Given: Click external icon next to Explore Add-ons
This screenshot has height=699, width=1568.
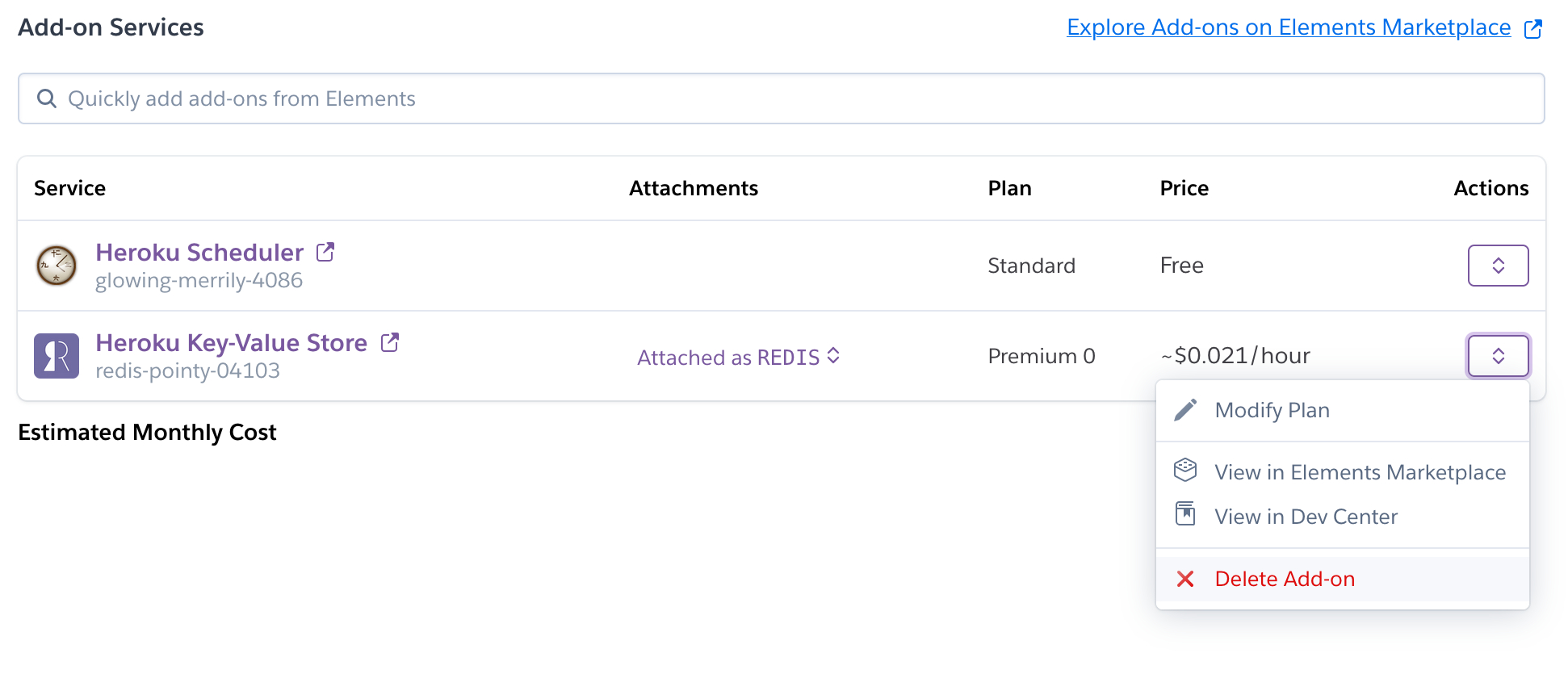Looking at the screenshot, I should click(x=1532, y=29).
